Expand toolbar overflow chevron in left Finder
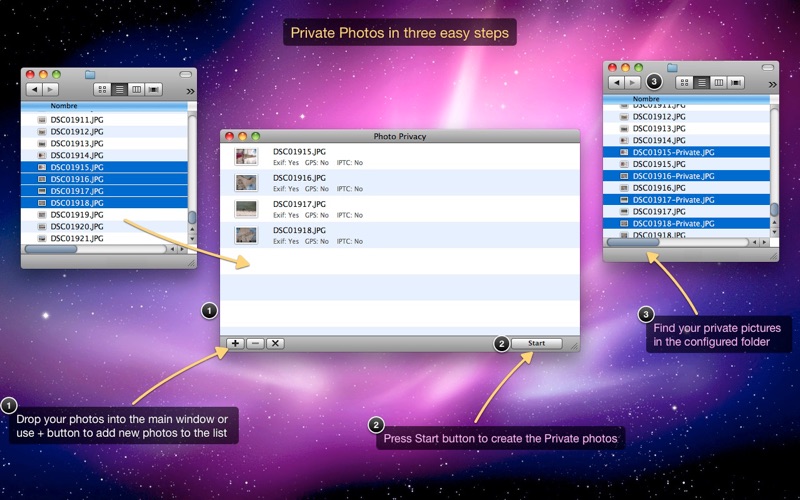800x500 pixels. (x=189, y=90)
